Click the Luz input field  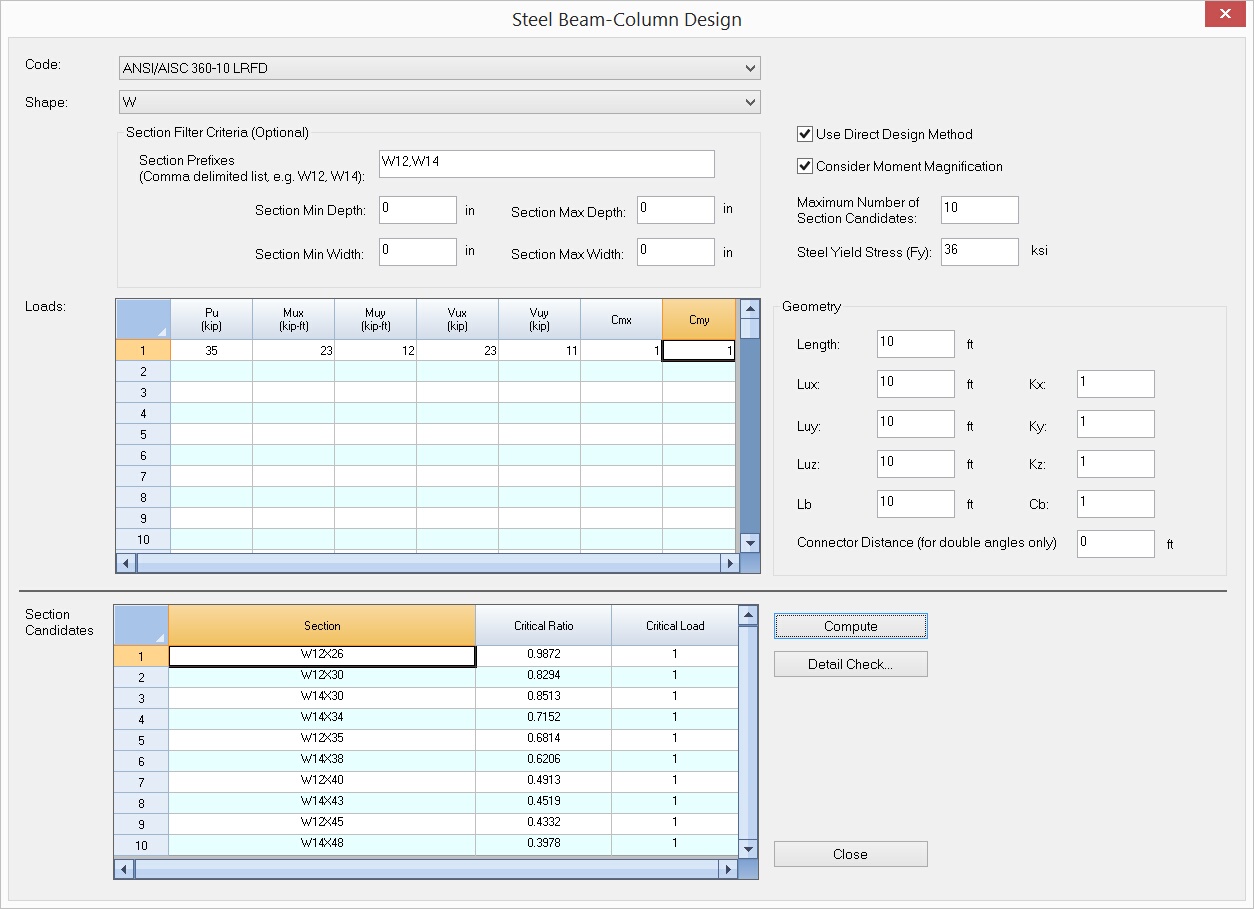916,464
